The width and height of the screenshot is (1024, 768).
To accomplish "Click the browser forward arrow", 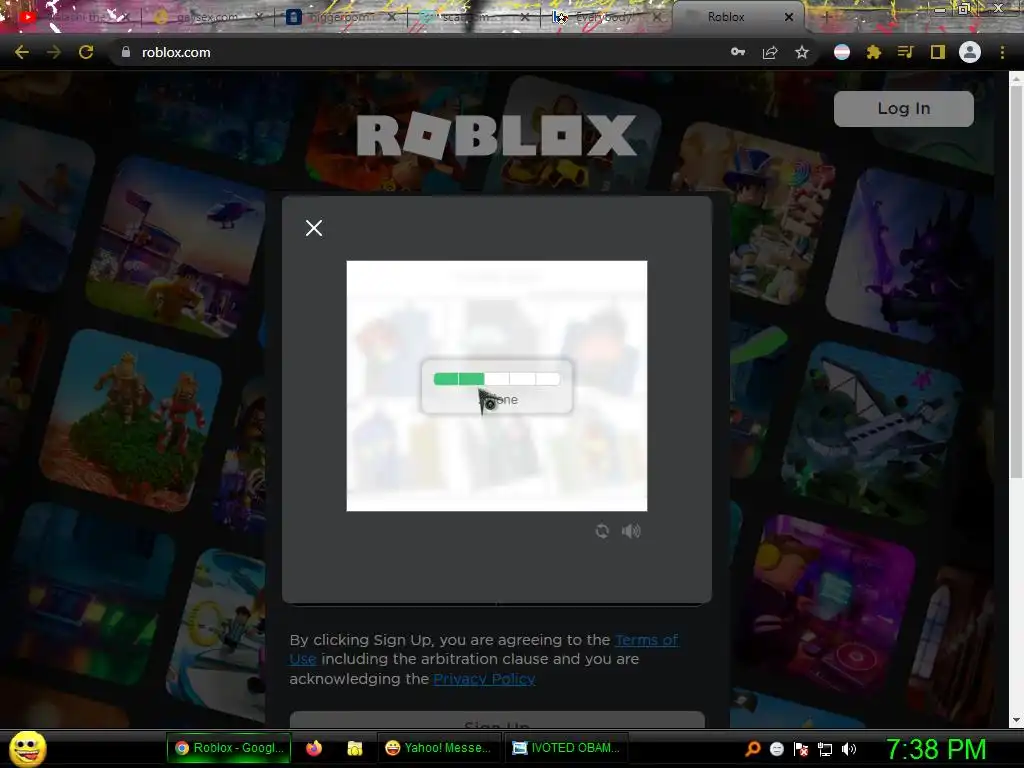I will click(x=54, y=52).
